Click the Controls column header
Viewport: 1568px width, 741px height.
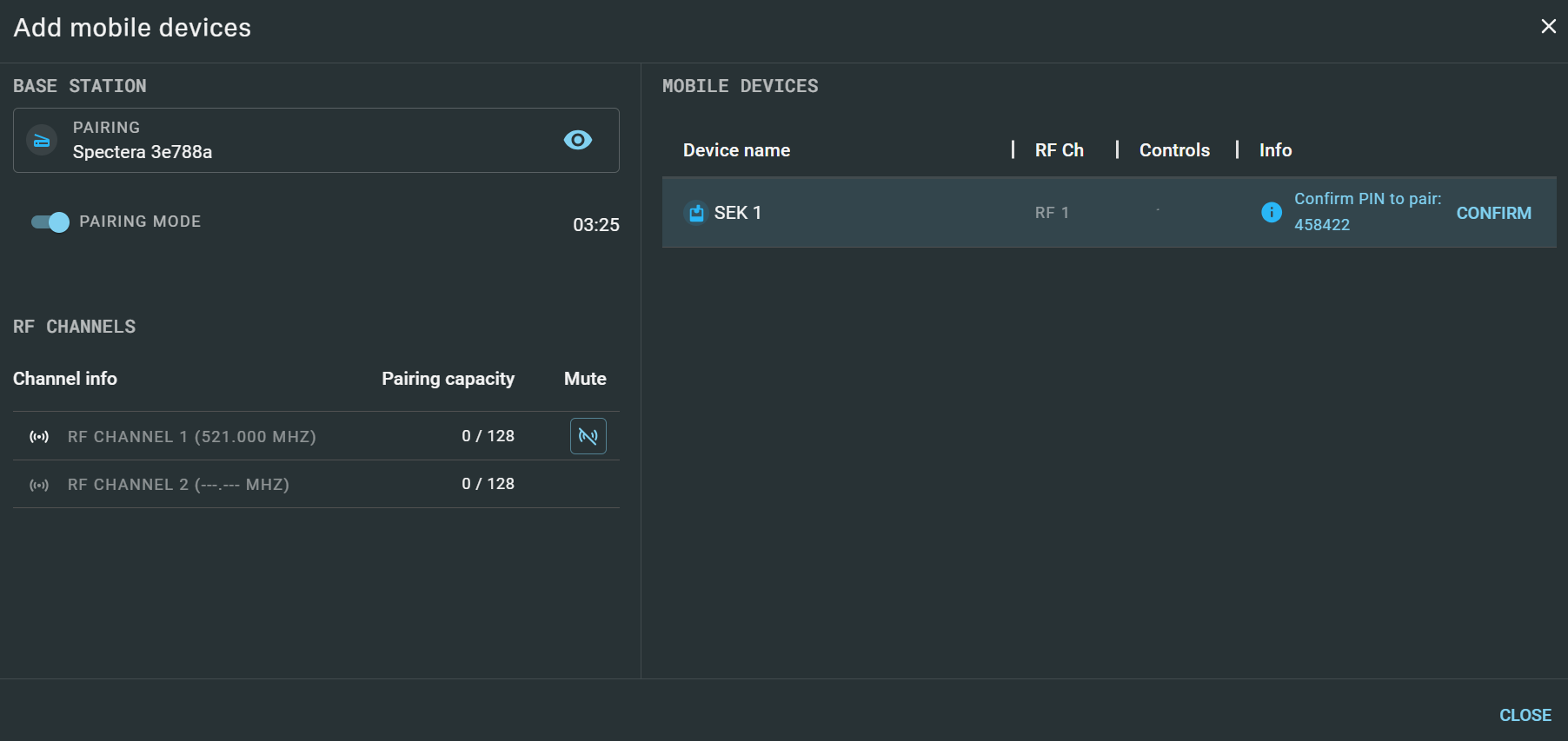click(1173, 150)
